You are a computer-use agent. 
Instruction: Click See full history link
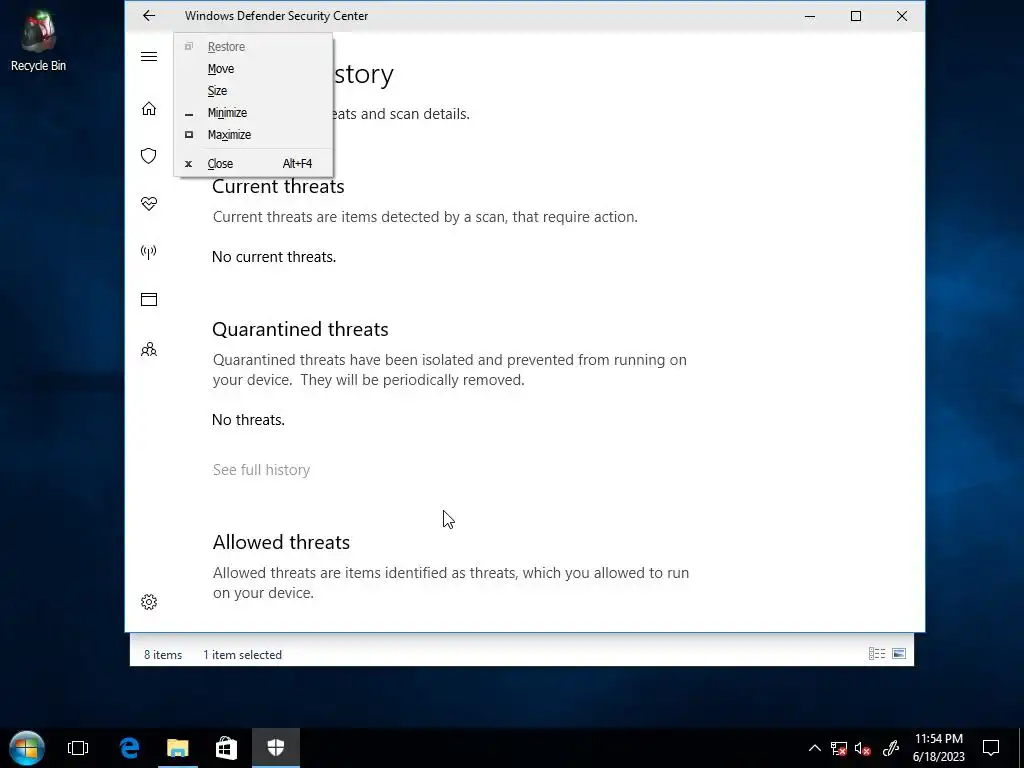coord(261,470)
